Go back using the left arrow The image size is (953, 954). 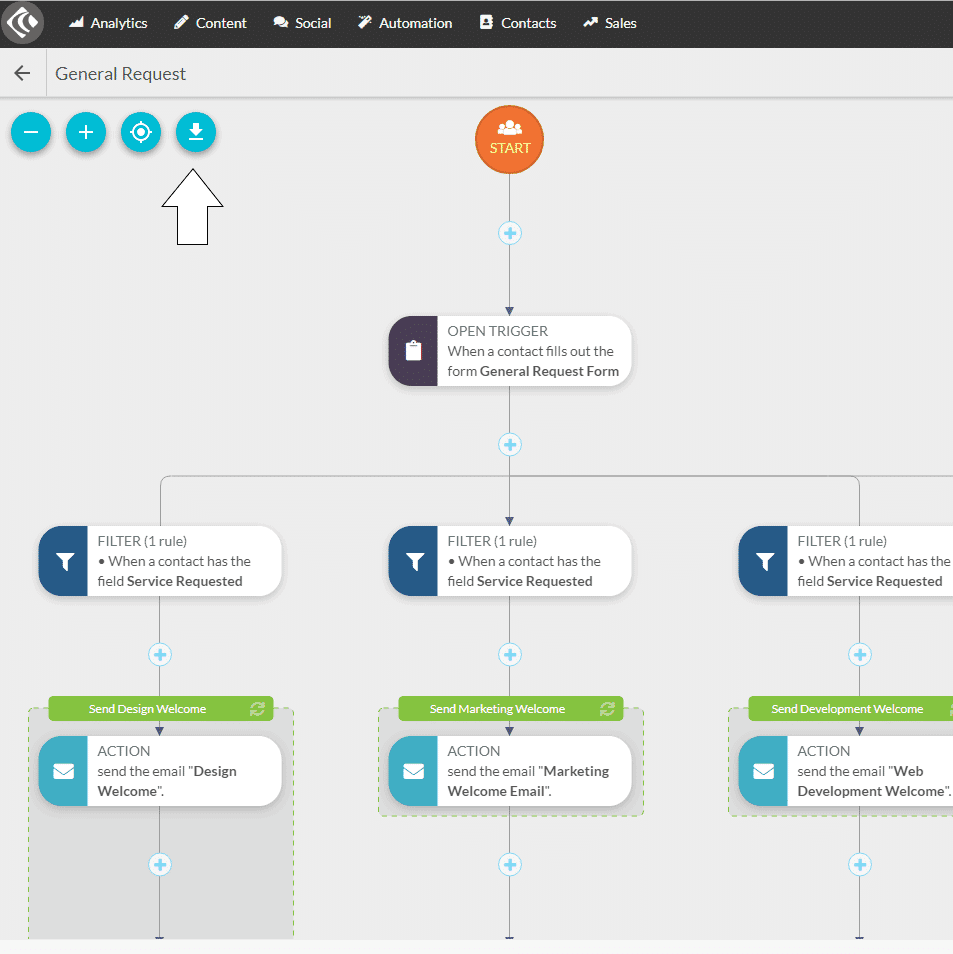[x=23, y=74]
